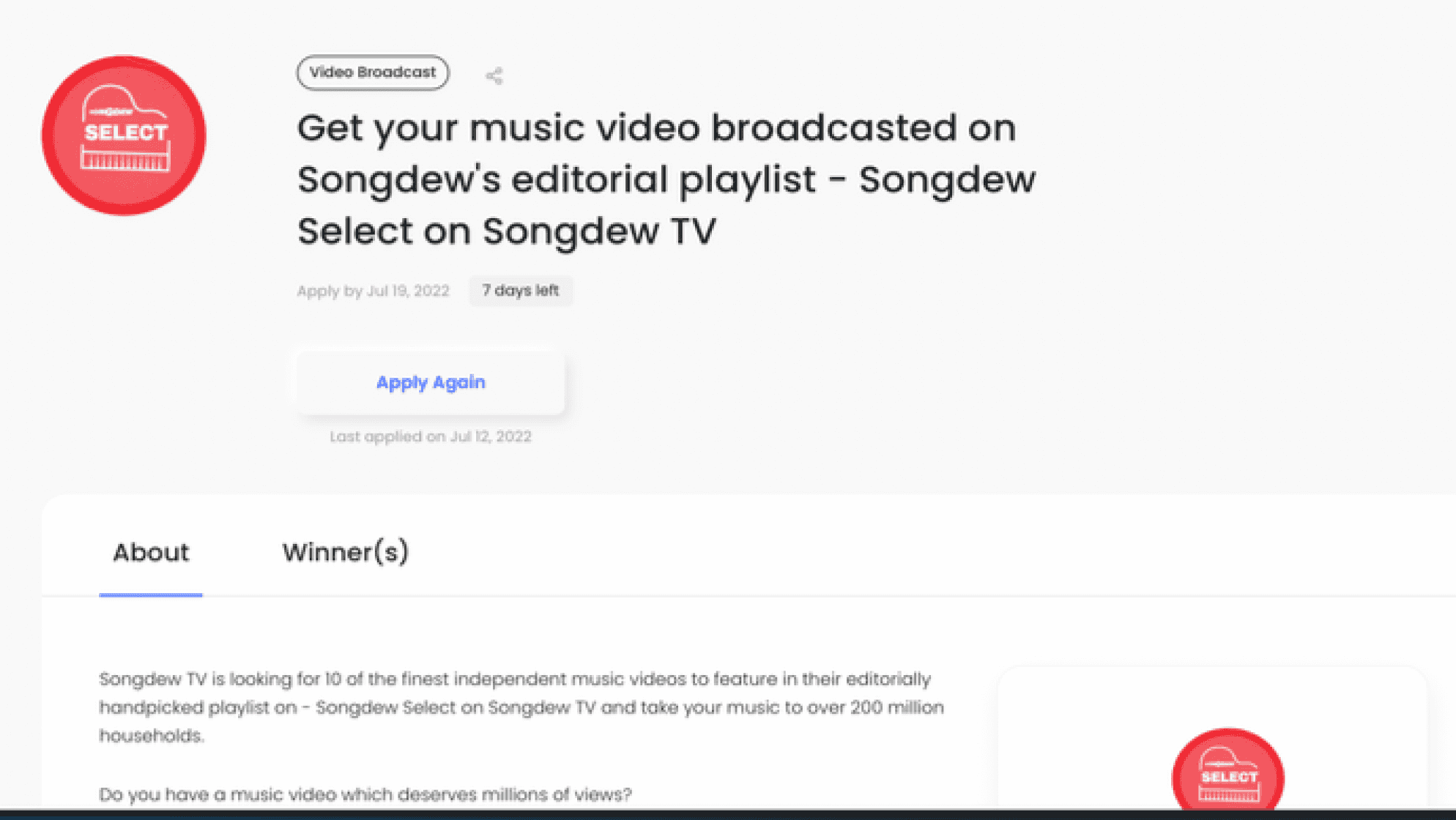The image size is (1456, 820).
Task: Click the heading line 'Select on Songdew TV'
Action: (506, 231)
